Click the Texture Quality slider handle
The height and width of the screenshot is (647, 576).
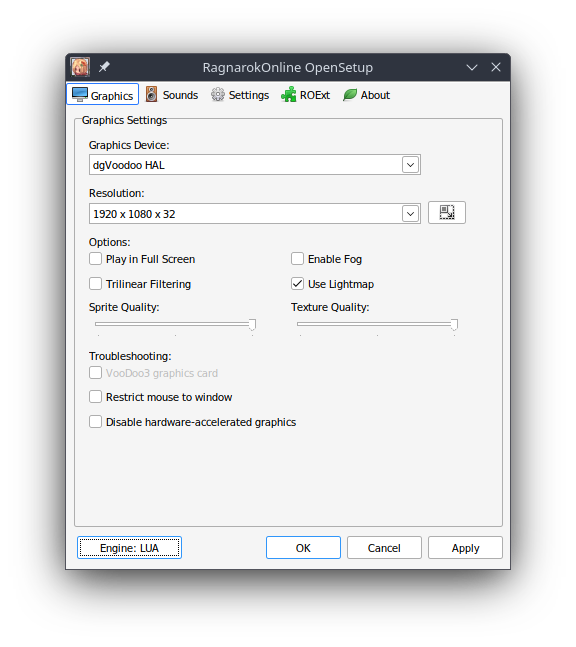454,325
